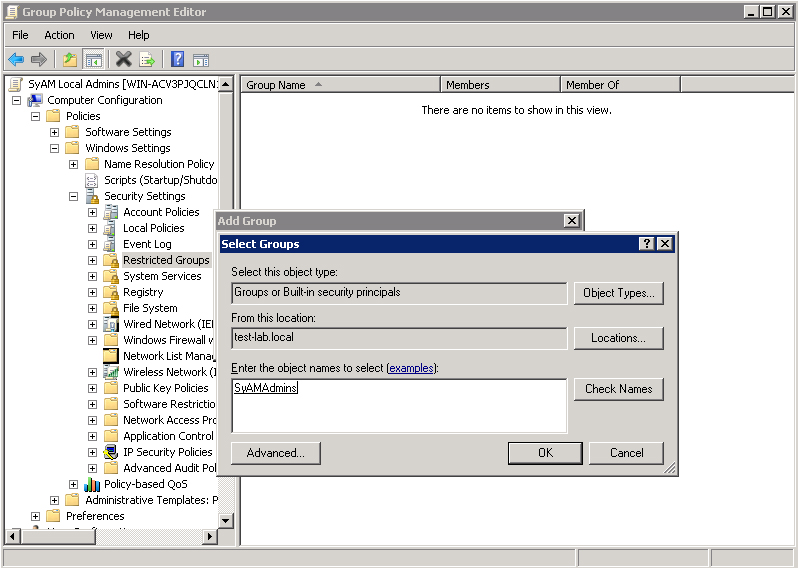Click the Up One Level folder icon
Viewport: 798px width, 568px height.
coord(69,60)
